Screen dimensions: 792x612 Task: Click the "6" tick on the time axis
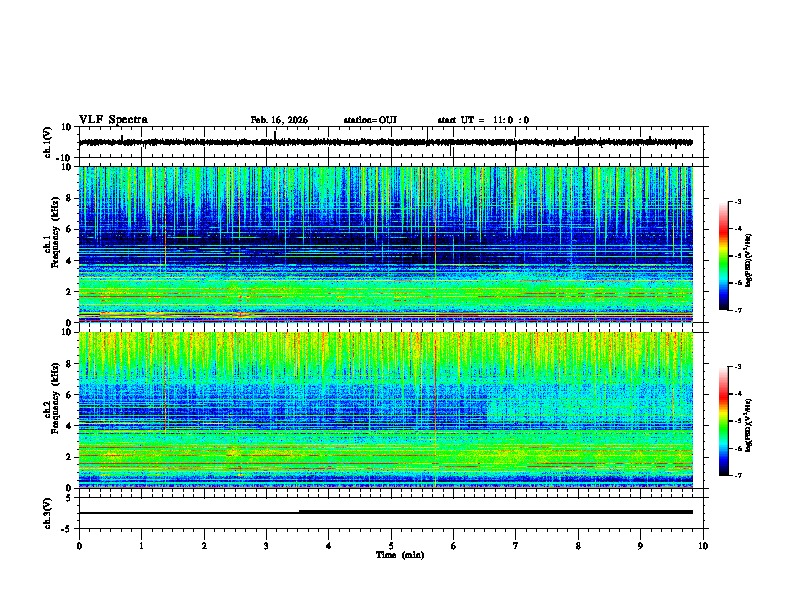454,546
